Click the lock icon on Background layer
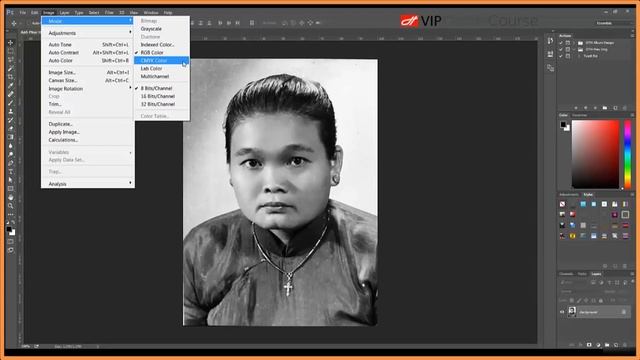The height and width of the screenshot is (360, 640). pyautogui.click(x=624, y=312)
